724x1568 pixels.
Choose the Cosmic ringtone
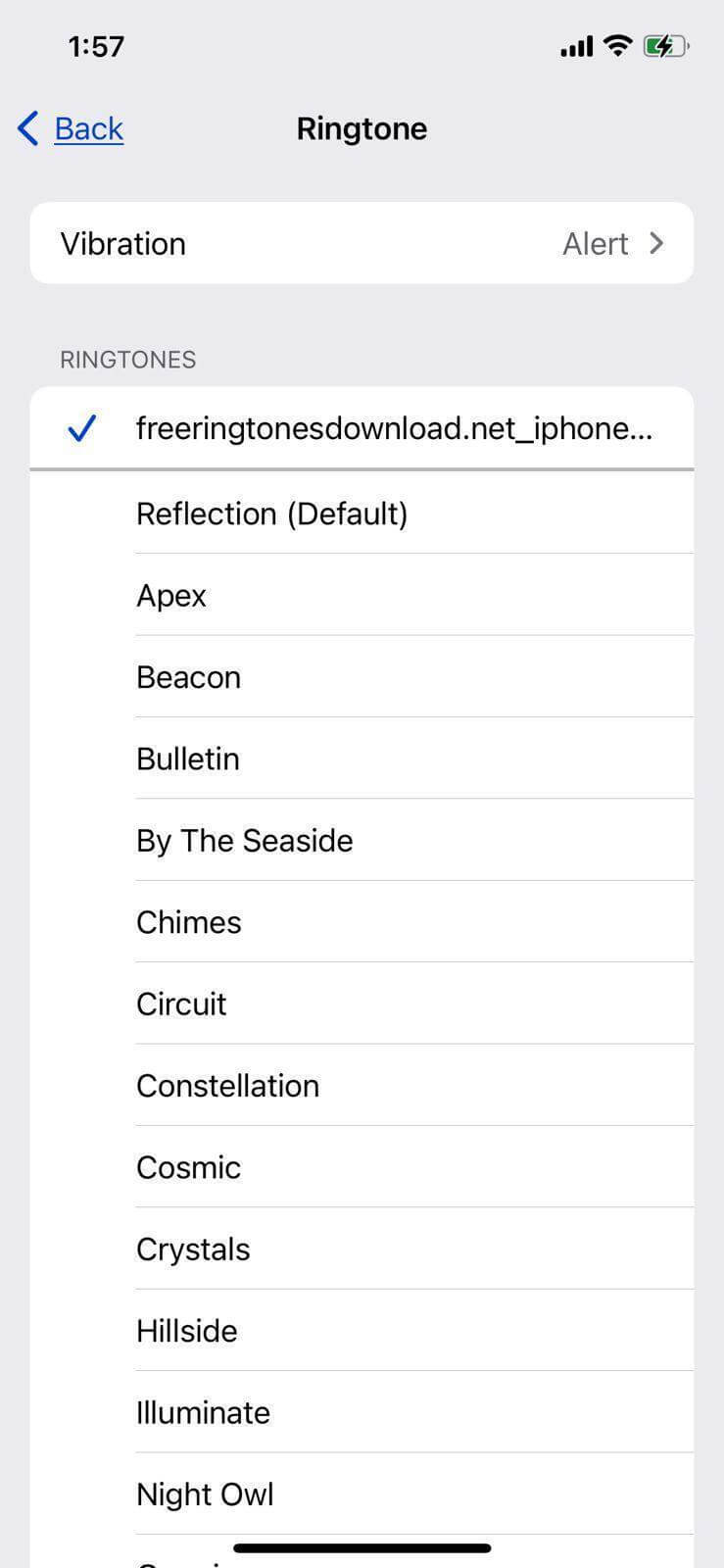point(188,1167)
